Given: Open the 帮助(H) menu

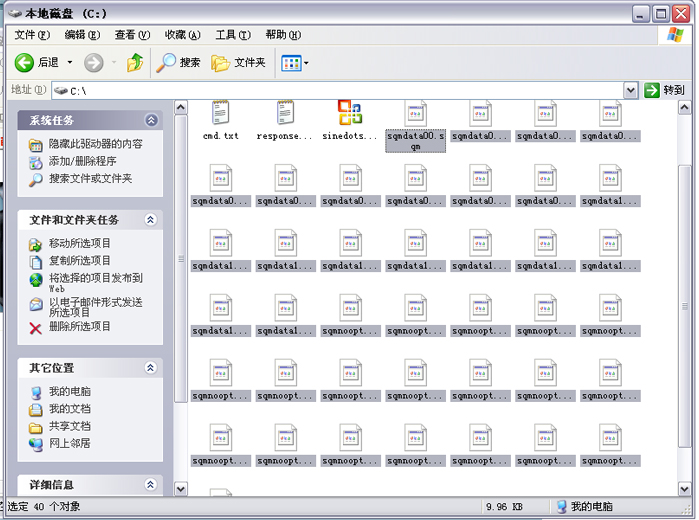Looking at the screenshot, I should (x=283, y=35).
